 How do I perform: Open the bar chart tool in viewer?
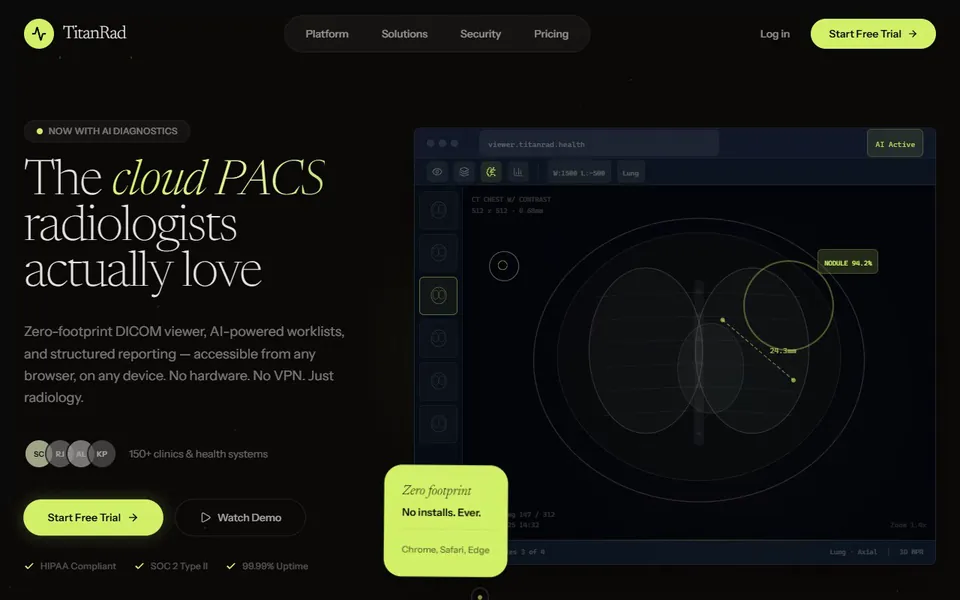(518, 172)
